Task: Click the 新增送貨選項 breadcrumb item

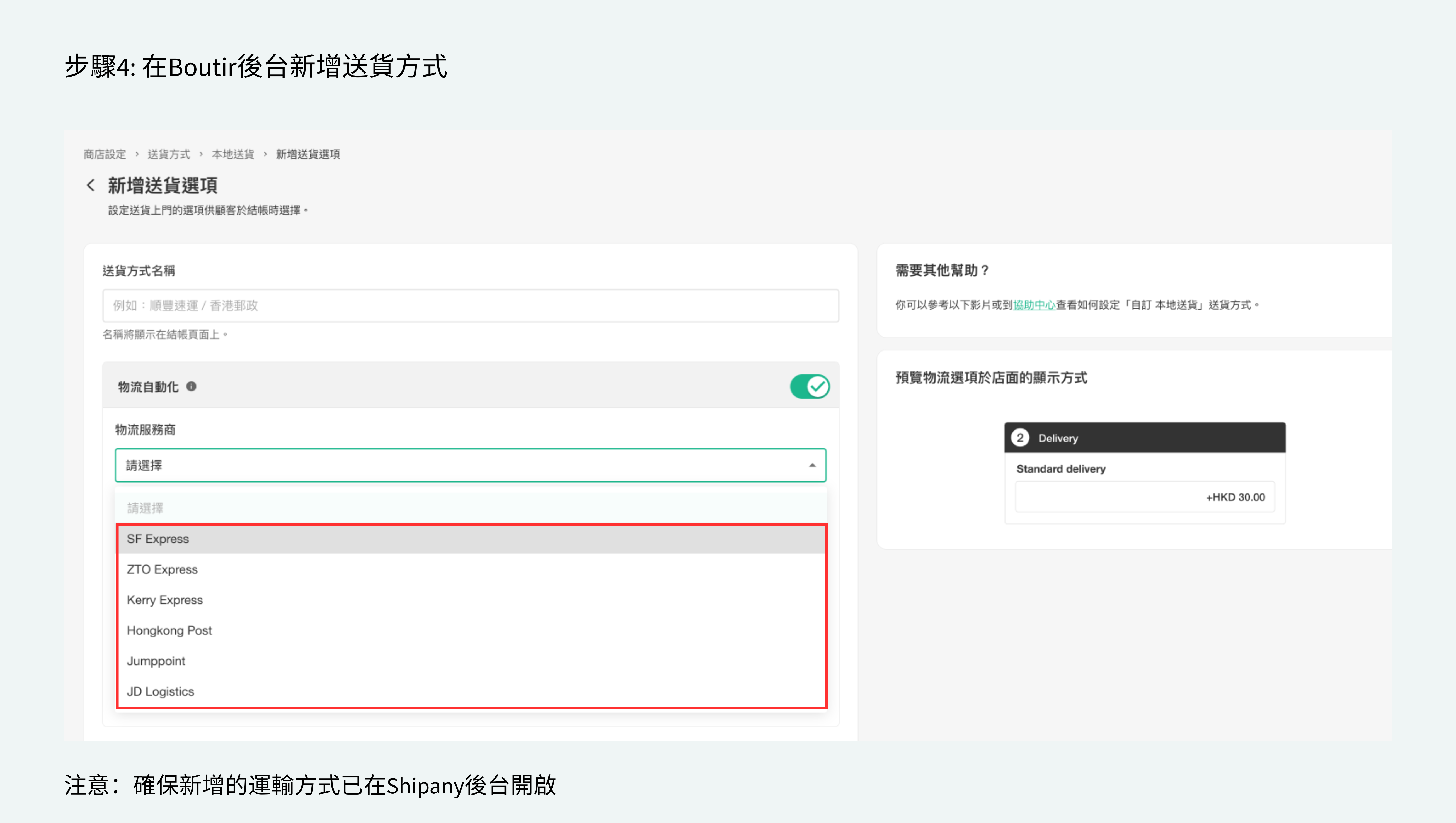Action: click(x=307, y=154)
